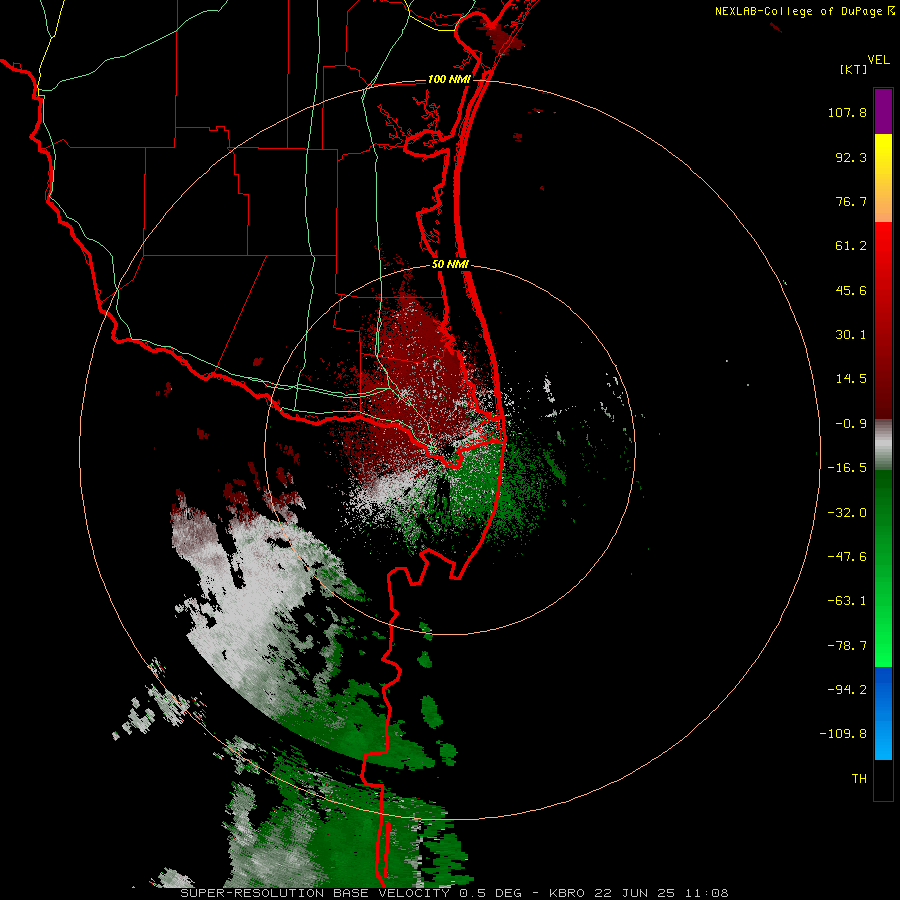Click the SUPER-RESOLUTION BASE VELOCITY caption text
Image resolution: width=900 pixels, height=900 pixels.
315,893
